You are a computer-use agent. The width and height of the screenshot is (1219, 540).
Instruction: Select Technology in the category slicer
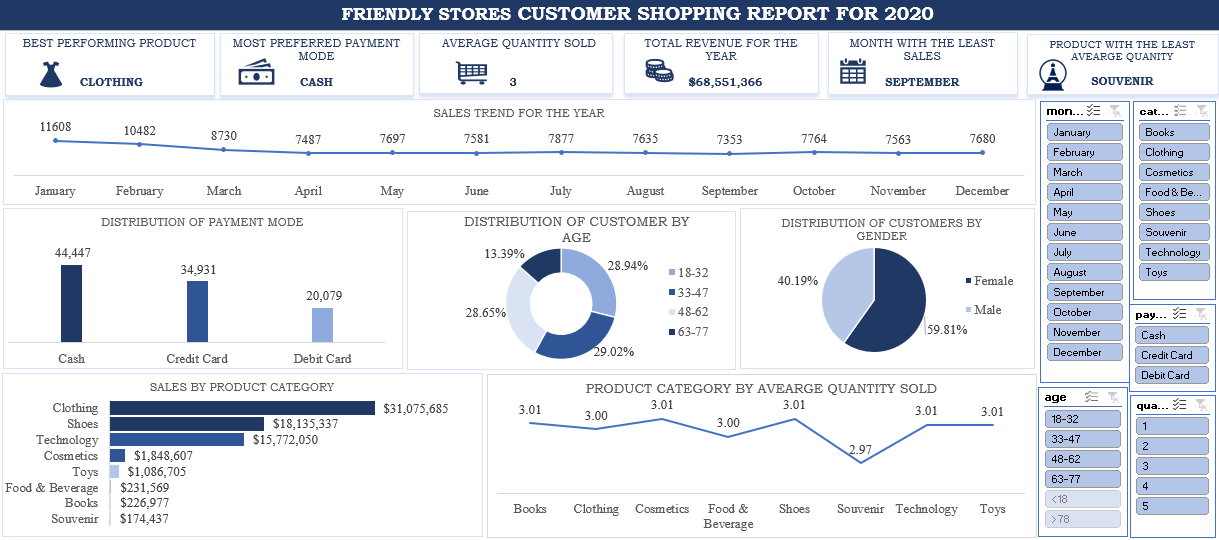pyautogui.click(x=1173, y=252)
